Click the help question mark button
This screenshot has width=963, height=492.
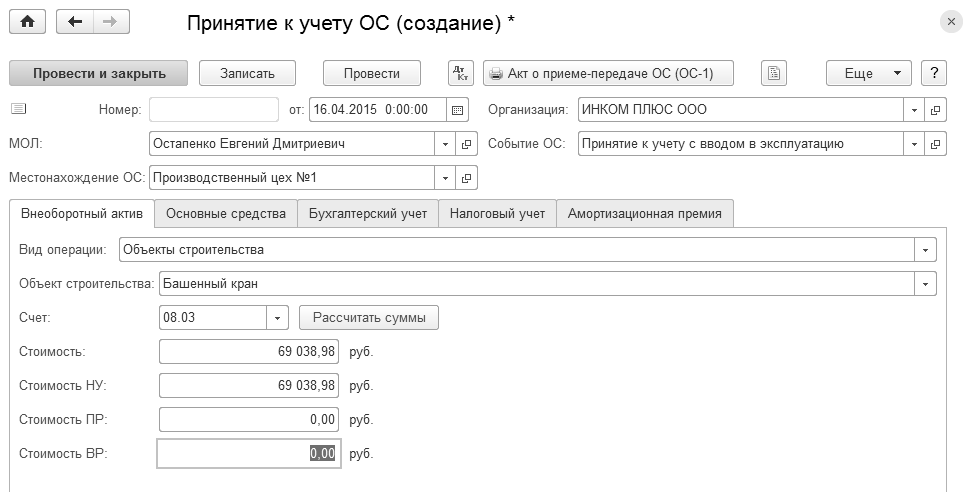pos(934,73)
